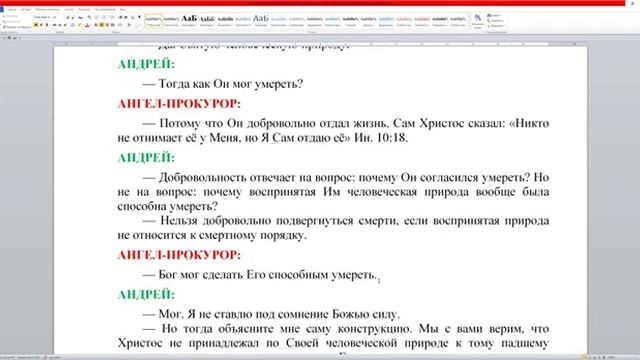Copy the selection via clipboard group
This screenshot has height=360, width=640.
pyautogui.click(x=12, y=22)
